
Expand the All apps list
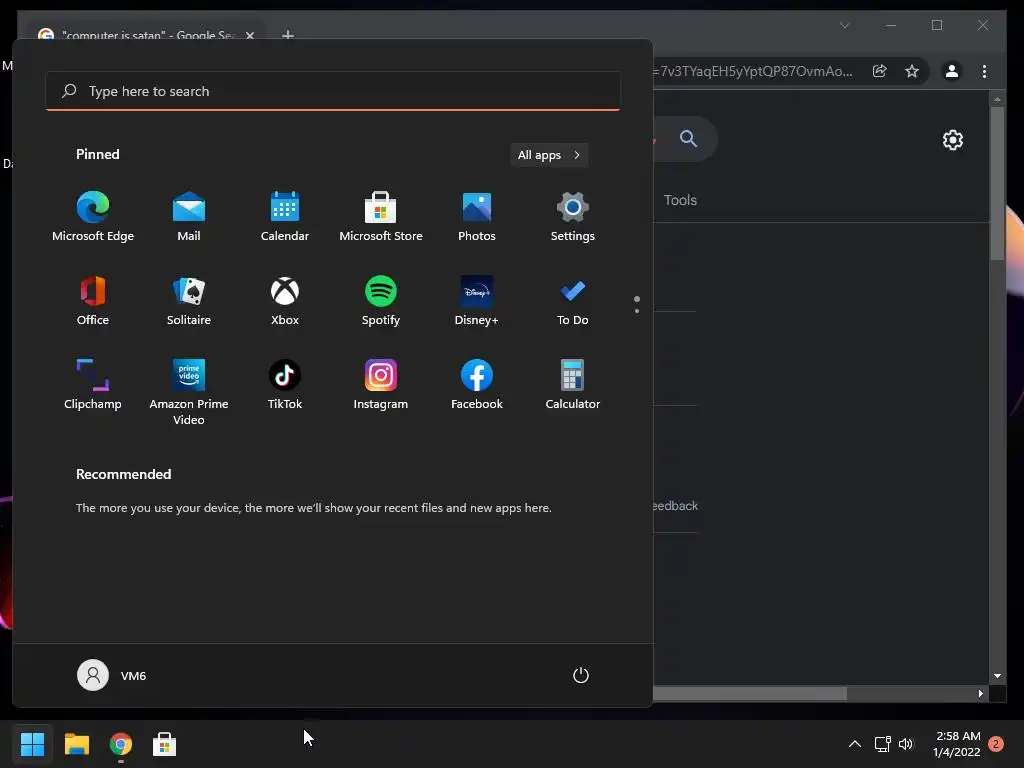549,155
